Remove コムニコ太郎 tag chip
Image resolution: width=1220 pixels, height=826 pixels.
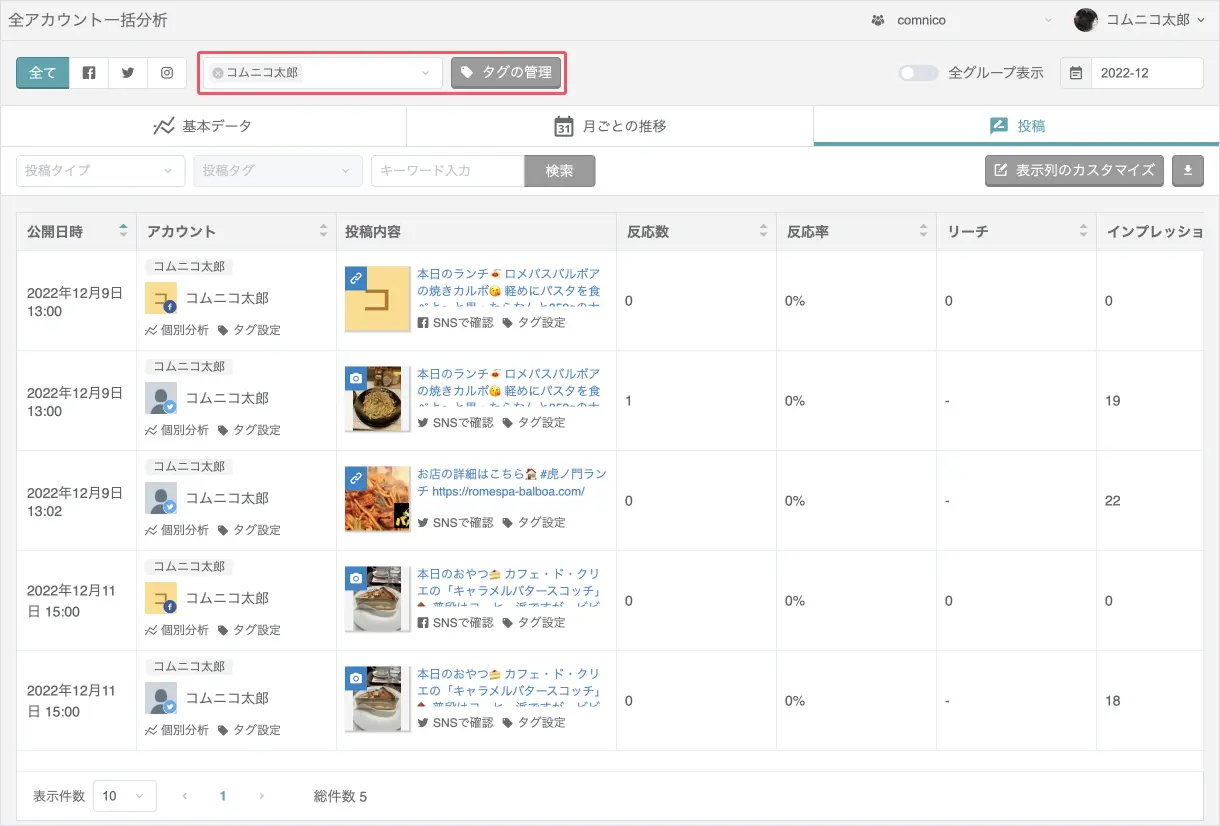217,73
